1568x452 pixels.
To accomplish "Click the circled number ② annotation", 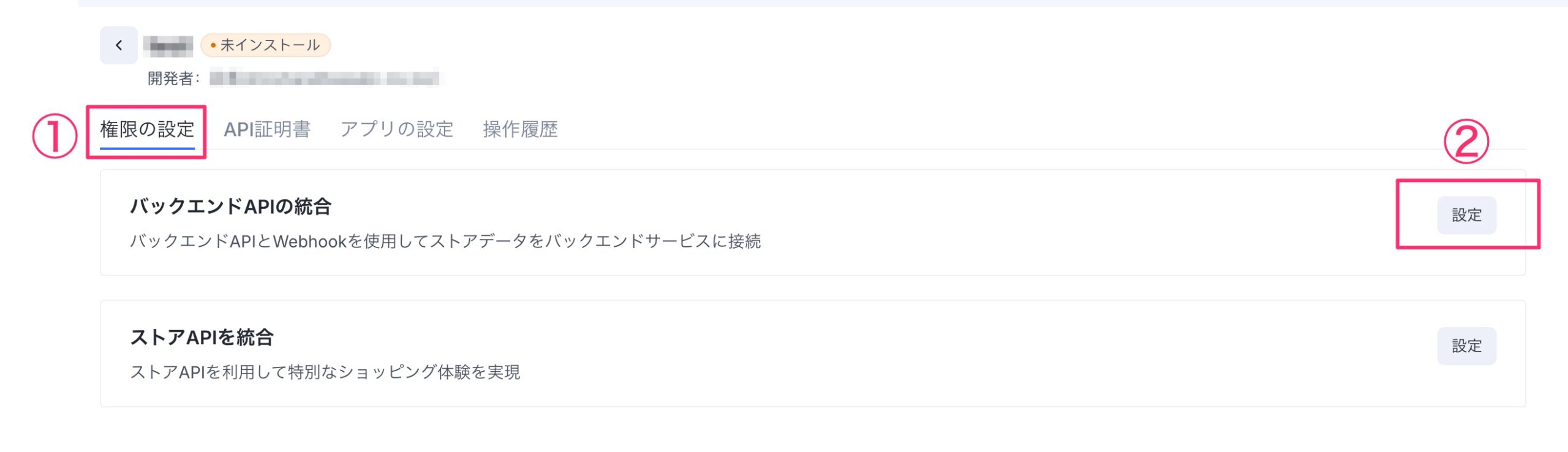I will click(x=1466, y=141).
